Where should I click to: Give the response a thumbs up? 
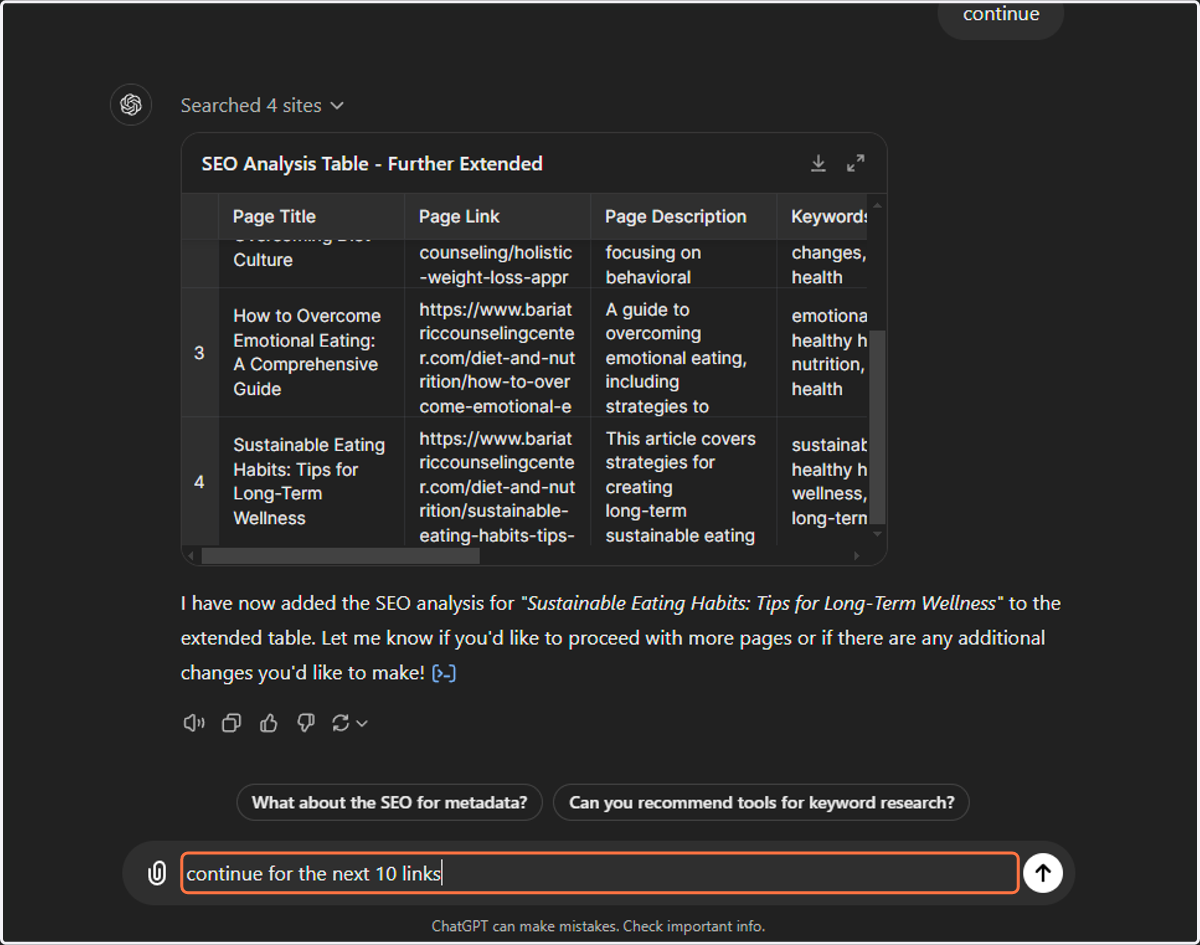268,723
